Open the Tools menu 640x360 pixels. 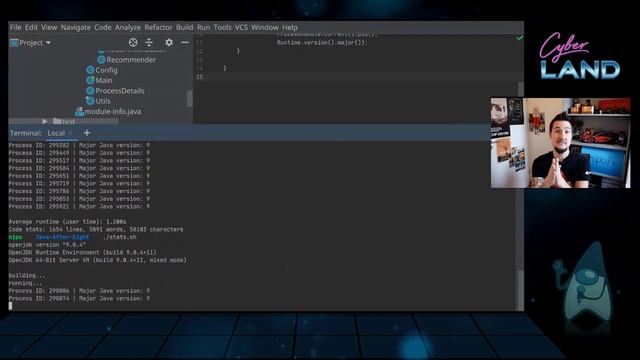pos(222,27)
